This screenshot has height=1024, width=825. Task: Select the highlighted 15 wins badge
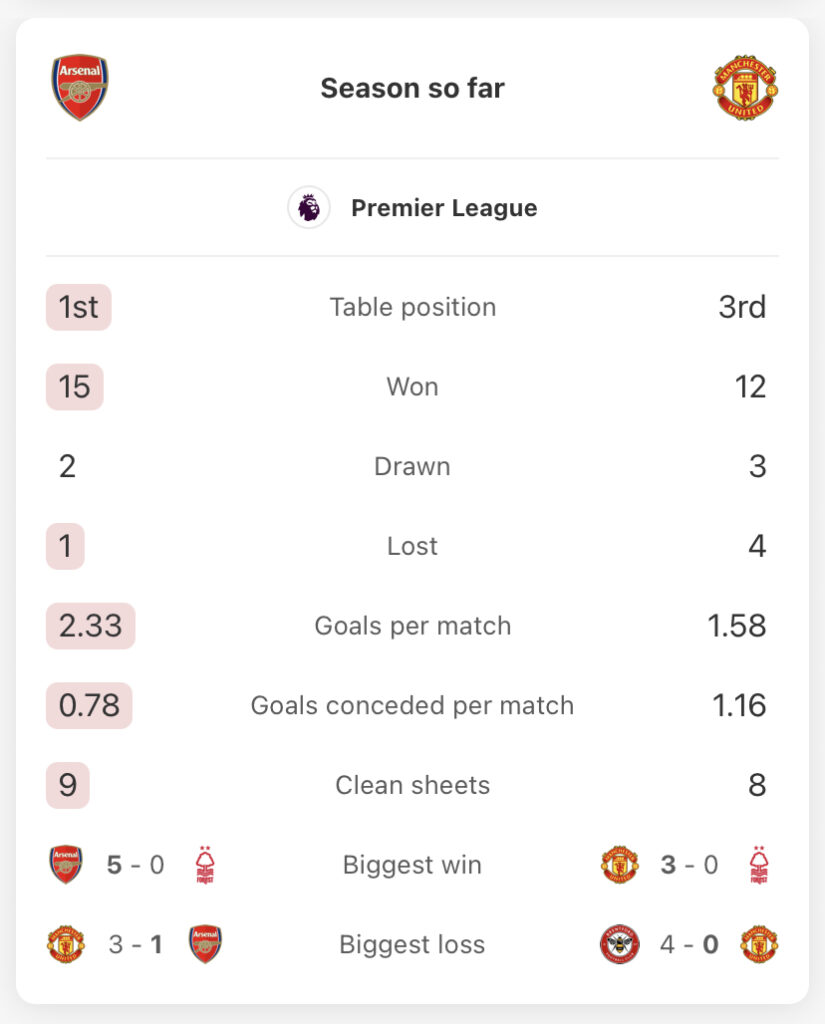74,387
